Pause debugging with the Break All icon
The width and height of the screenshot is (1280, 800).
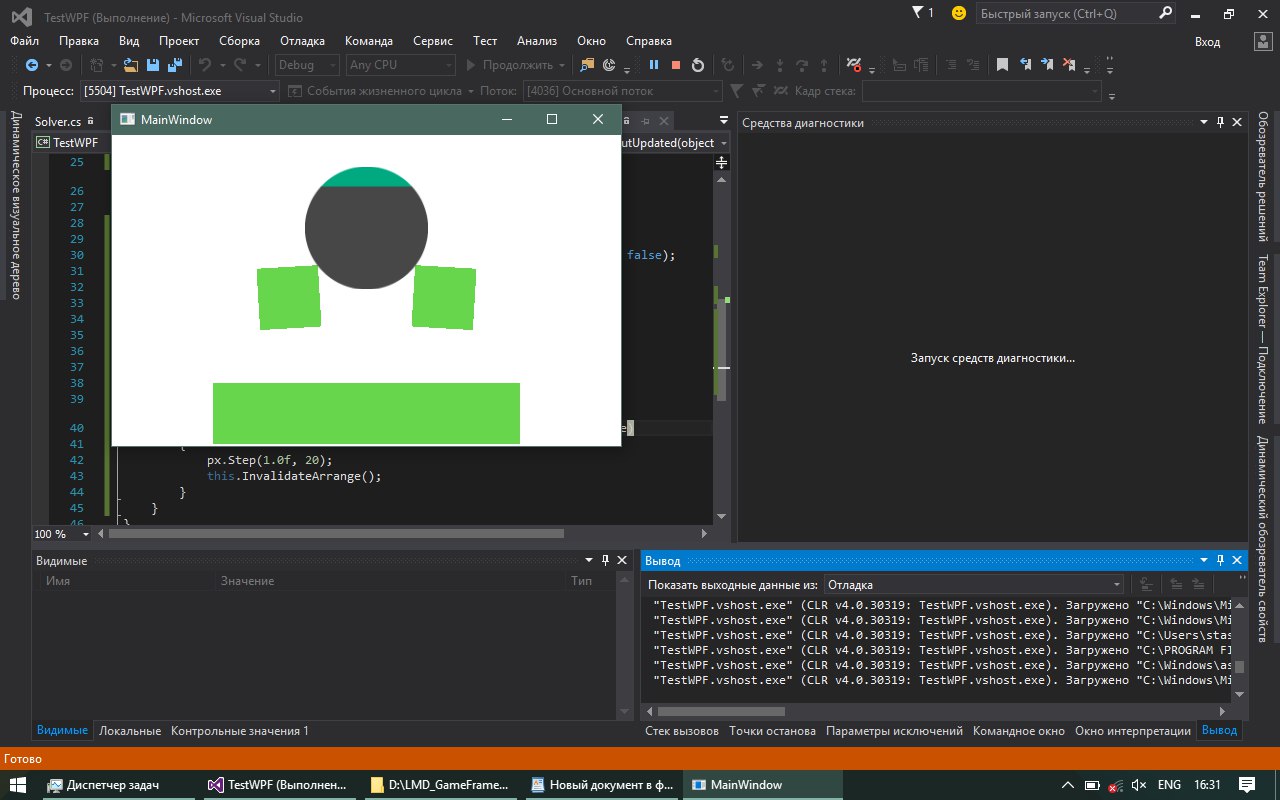(x=654, y=65)
